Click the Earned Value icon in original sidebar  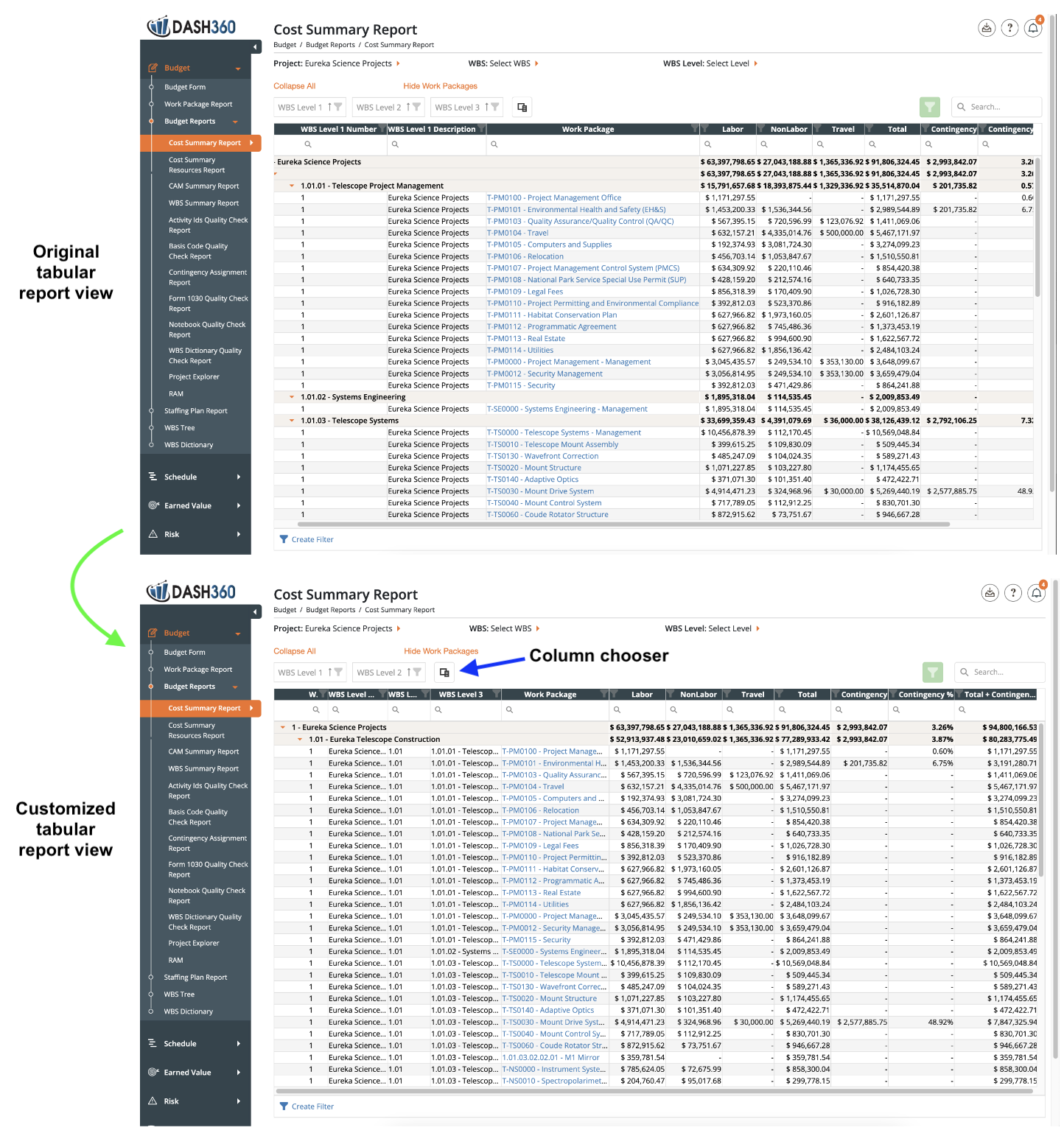point(153,505)
